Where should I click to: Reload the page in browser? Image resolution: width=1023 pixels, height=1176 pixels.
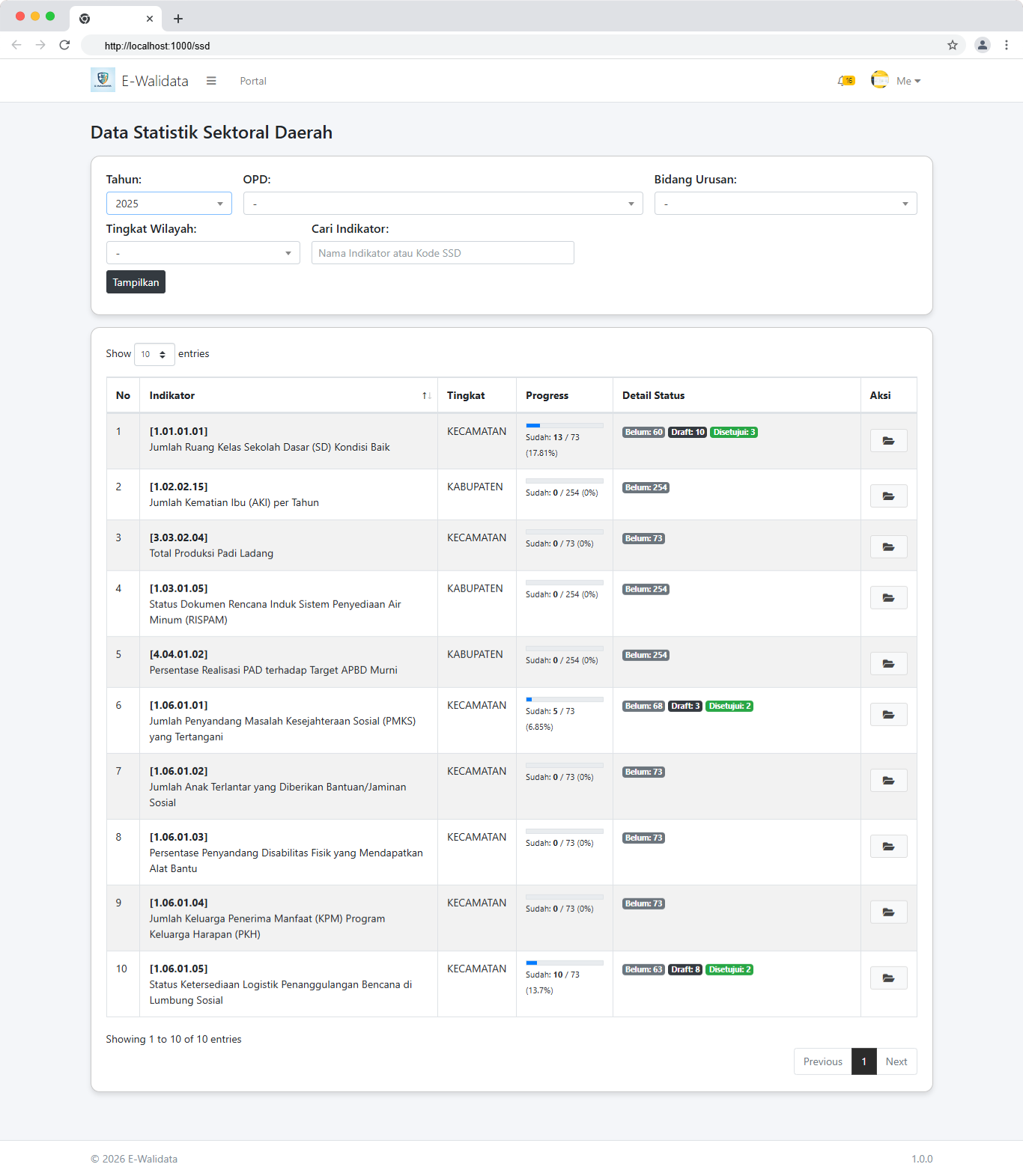pos(64,46)
